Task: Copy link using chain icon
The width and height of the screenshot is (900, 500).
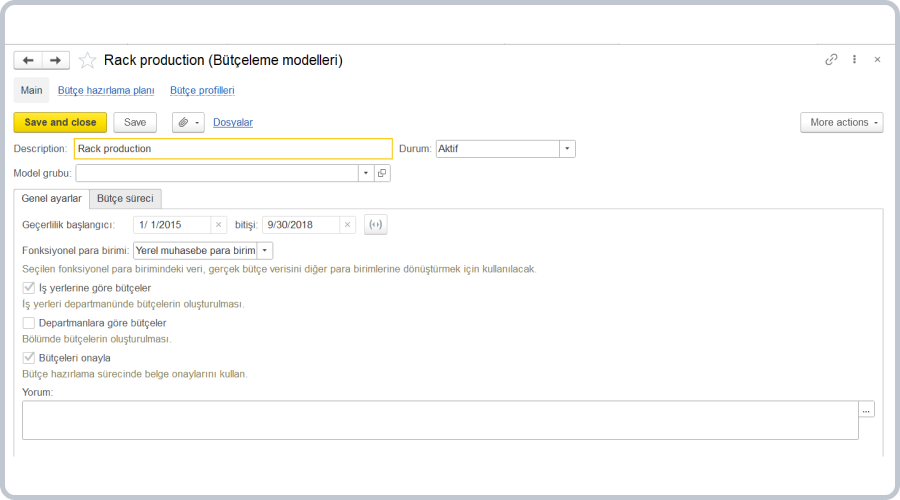Action: click(831, 60)
